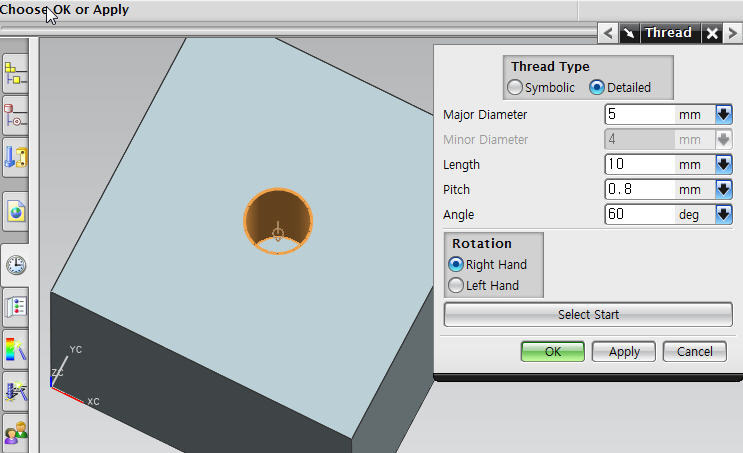Open the Angle field dropdown arrow

724,214
